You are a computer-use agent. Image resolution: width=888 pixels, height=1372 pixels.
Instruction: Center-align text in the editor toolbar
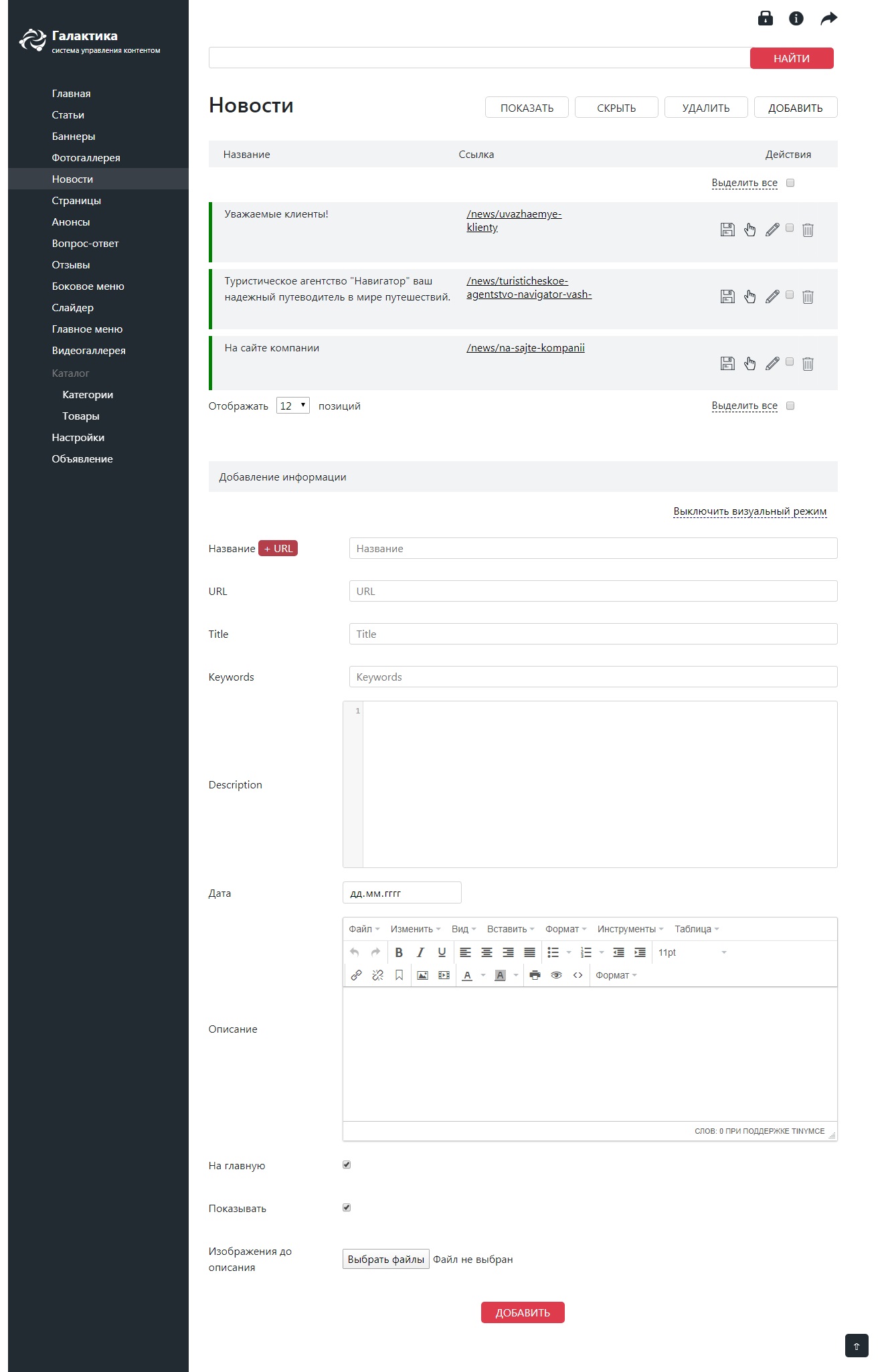coord(486,952)
